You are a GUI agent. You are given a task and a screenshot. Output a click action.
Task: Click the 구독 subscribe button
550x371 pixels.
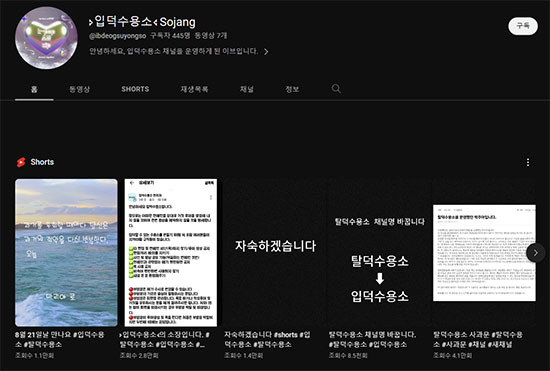click(523, 26)
